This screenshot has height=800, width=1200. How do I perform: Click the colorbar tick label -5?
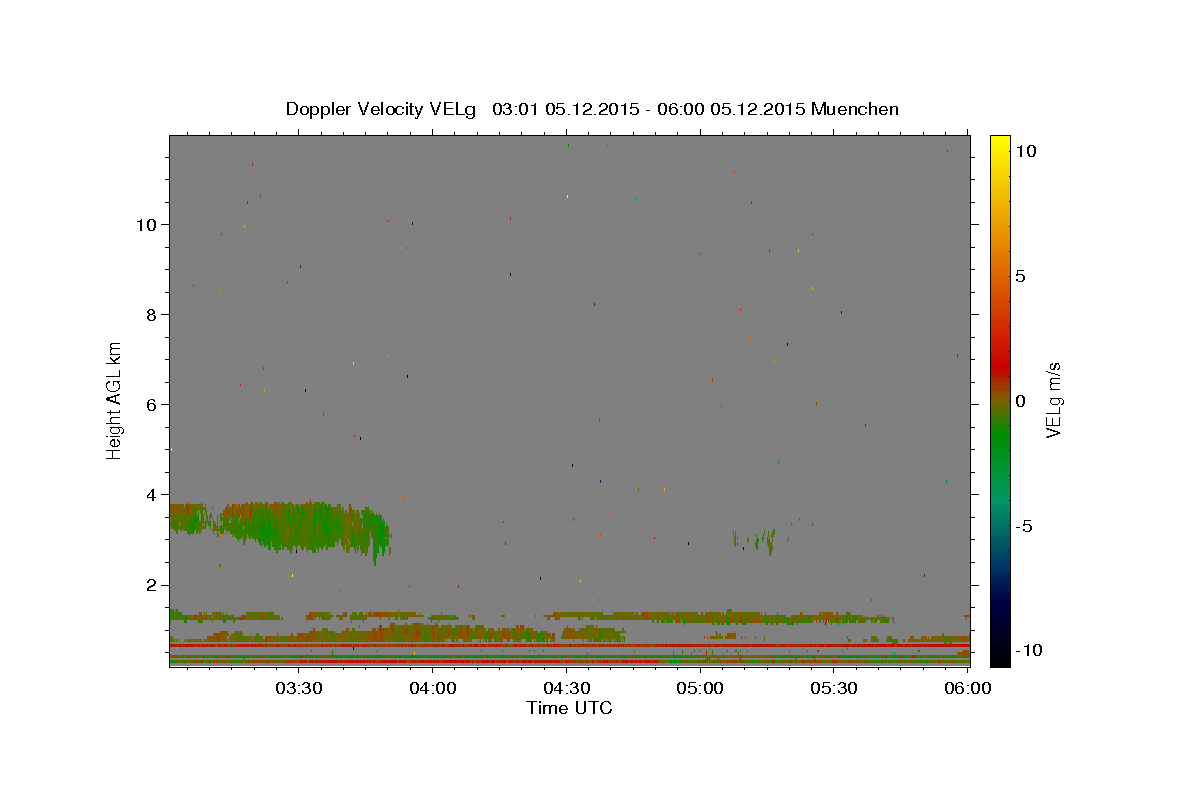tap(1022, 526)
